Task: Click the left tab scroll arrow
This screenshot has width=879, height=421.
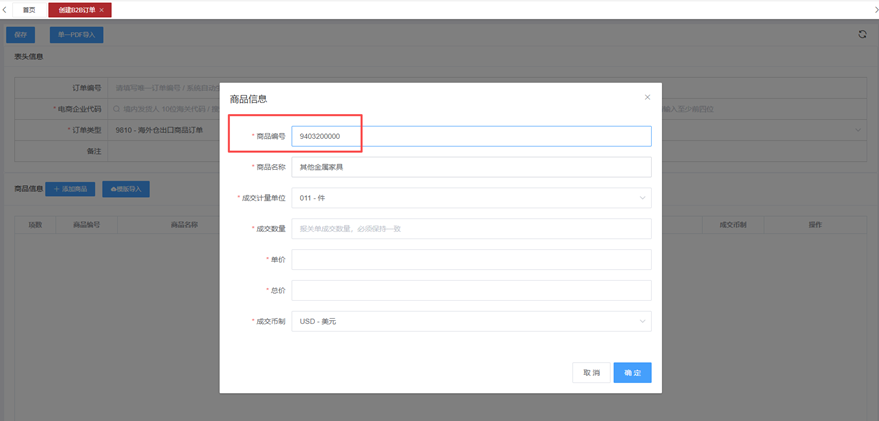Action: pos(4,10)
